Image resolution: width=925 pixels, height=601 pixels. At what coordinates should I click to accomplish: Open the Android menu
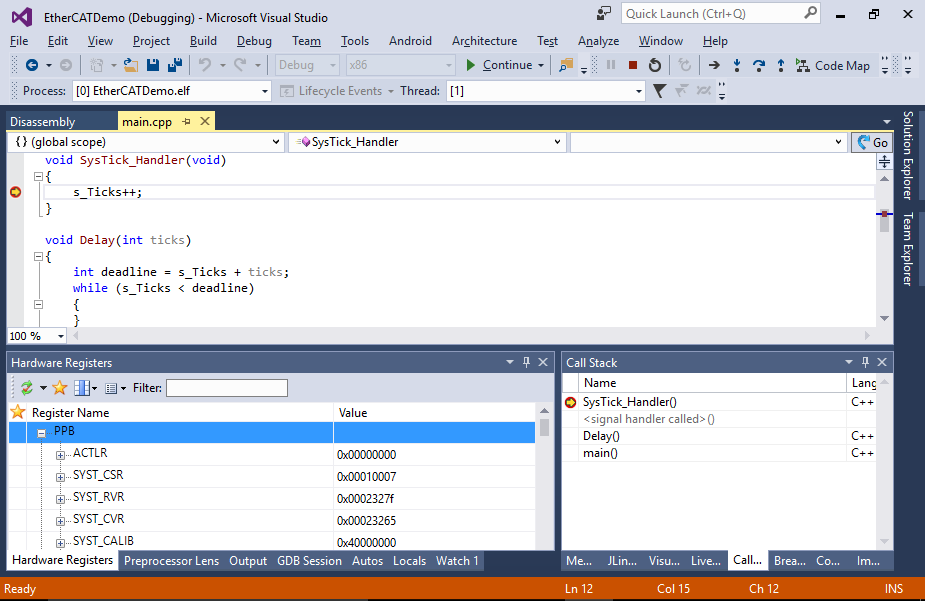coord(410,41)
